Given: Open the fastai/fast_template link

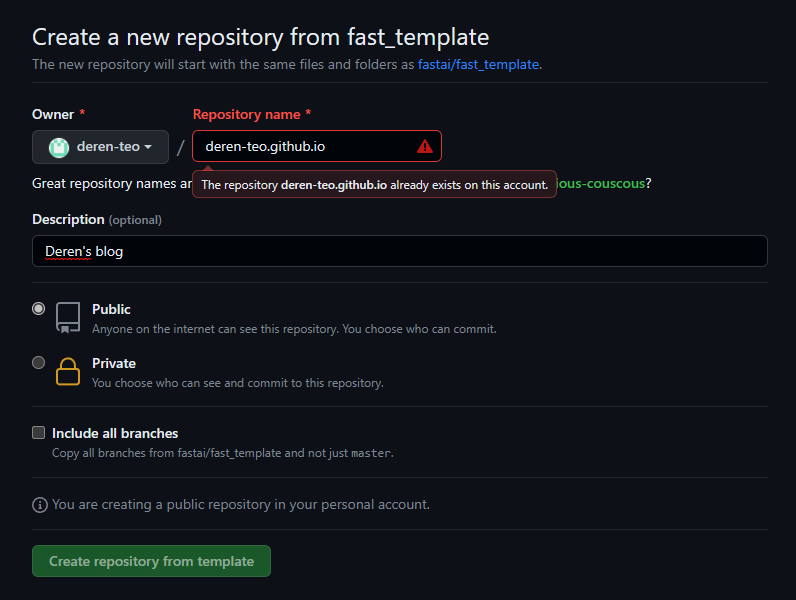Looking at the screenshot, I should [x=478, y=64].
